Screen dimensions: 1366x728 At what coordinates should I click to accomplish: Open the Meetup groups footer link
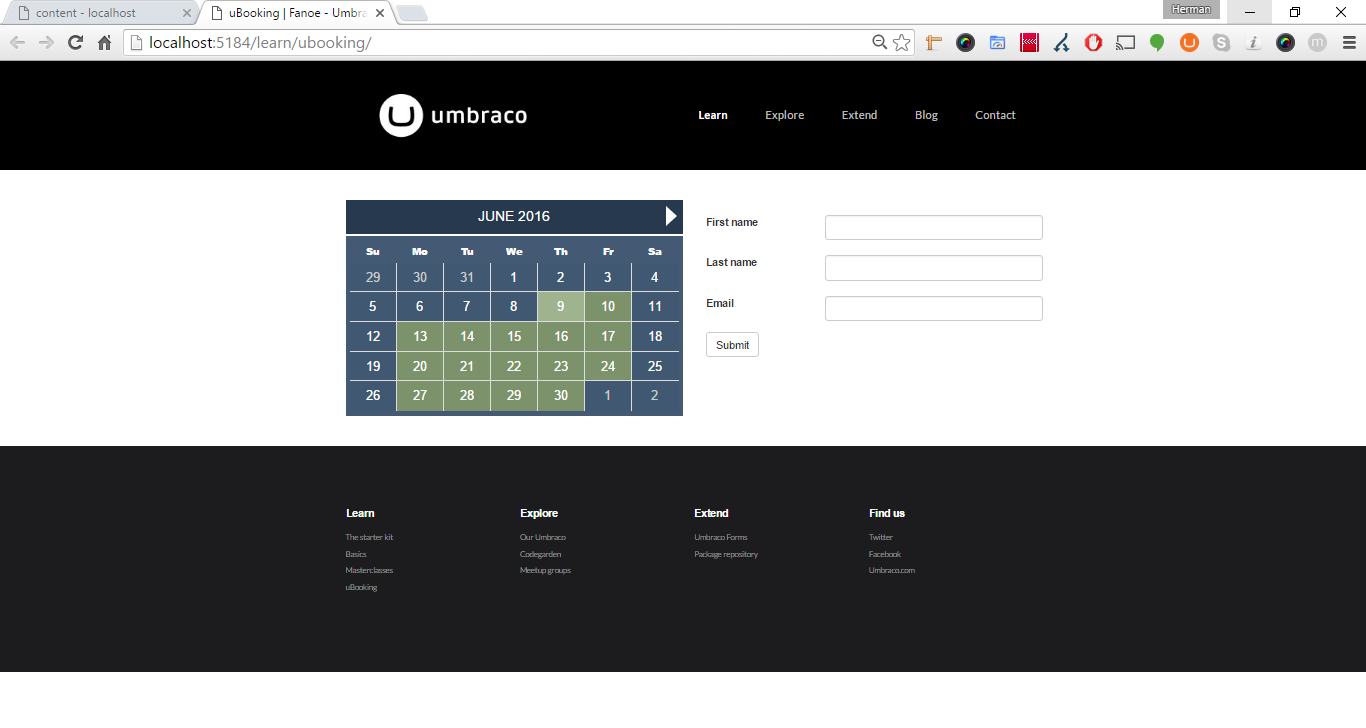click(x=545, y=571)
